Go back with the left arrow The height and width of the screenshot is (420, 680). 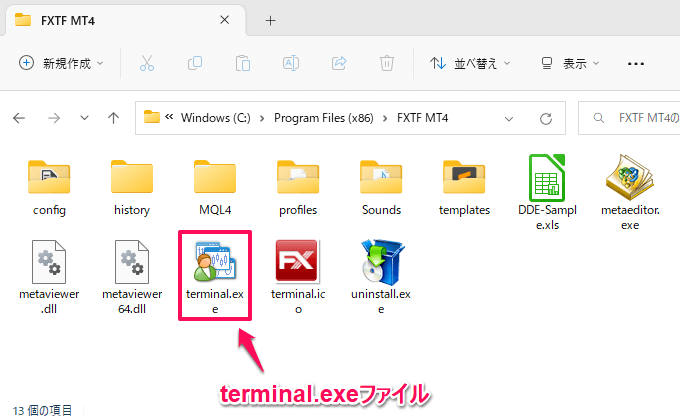click(19, 118)
